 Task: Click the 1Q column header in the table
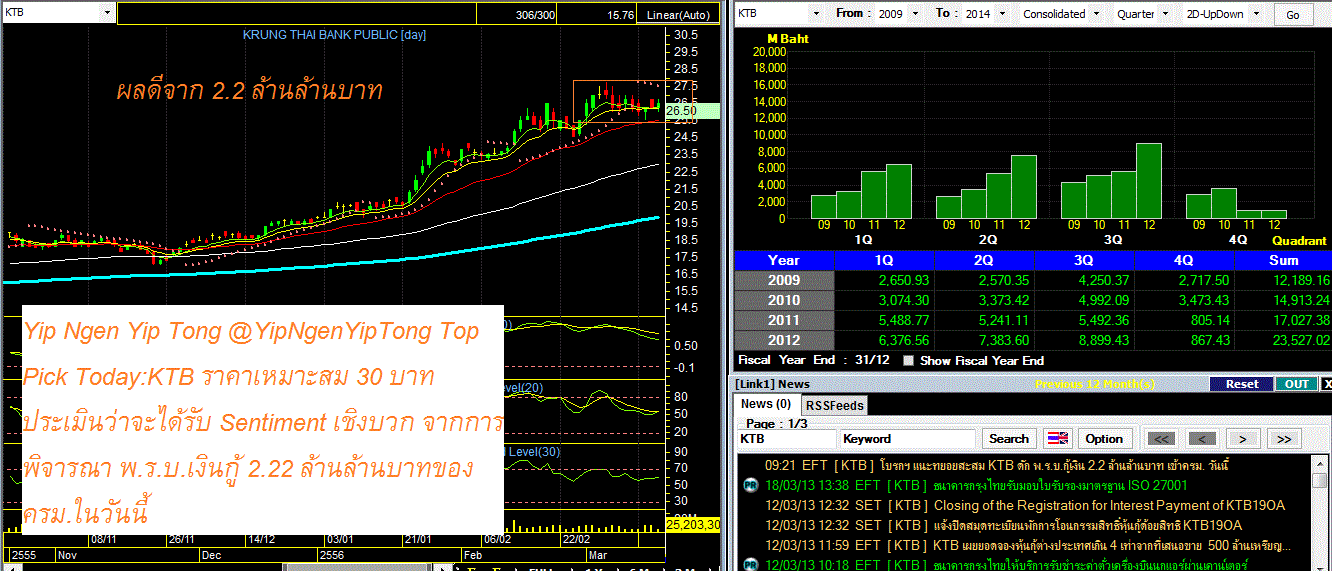pos(883,260)
